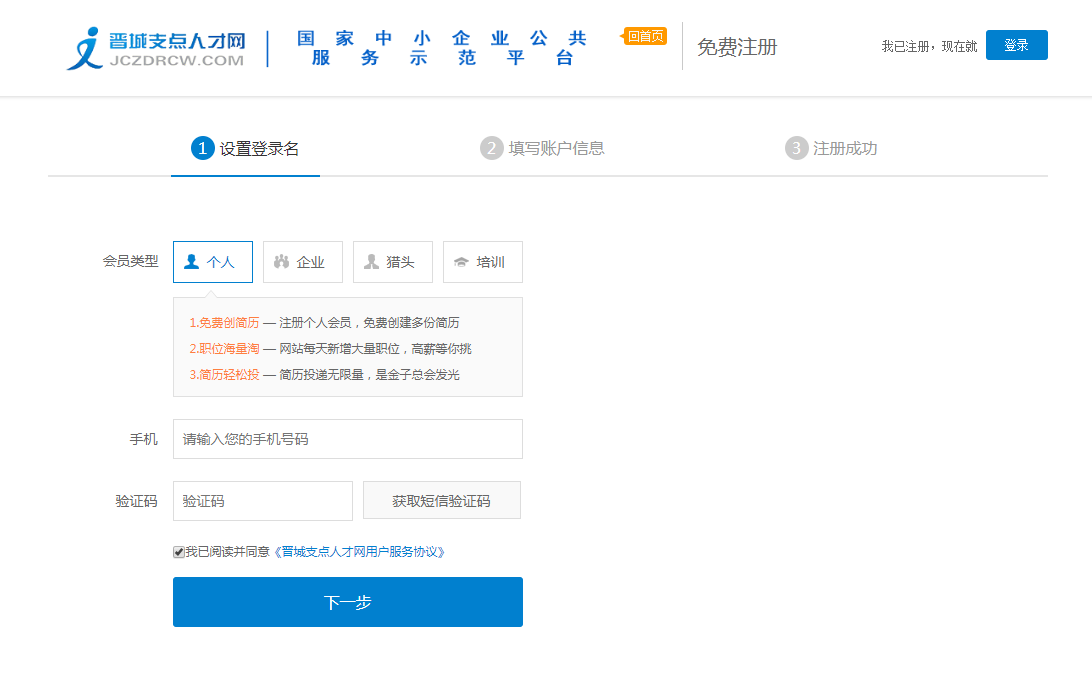The image size is (1092, 675).
Task: Select the 注册成功 step tab
Action: tap(831, 148)
